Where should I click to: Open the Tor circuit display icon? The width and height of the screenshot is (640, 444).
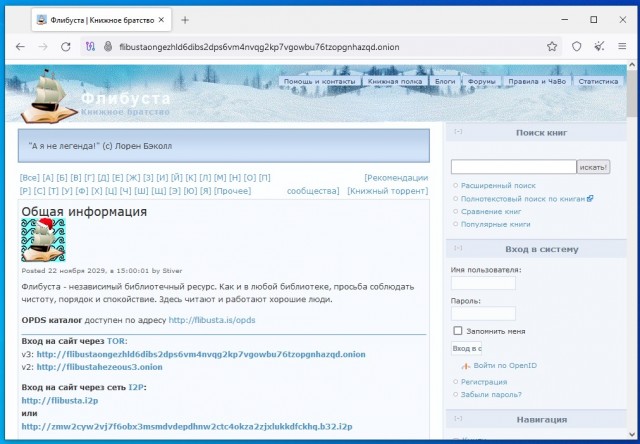(90, 47)
